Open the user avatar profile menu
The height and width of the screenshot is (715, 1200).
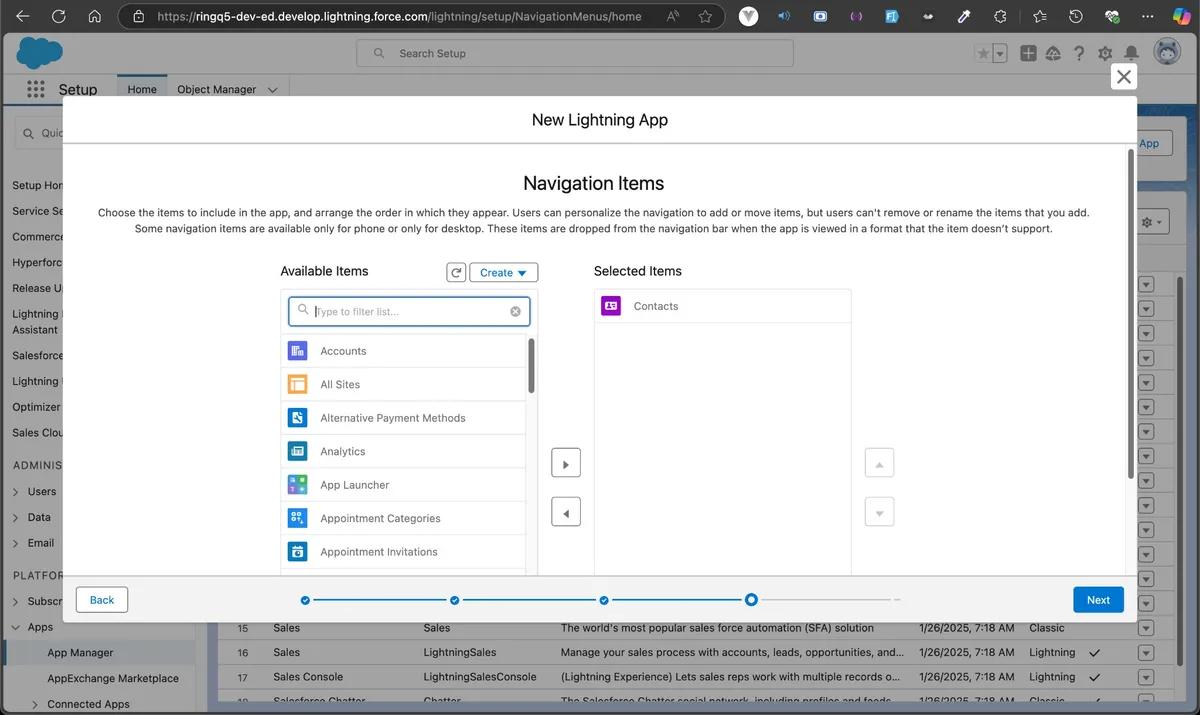(1166, 53)
